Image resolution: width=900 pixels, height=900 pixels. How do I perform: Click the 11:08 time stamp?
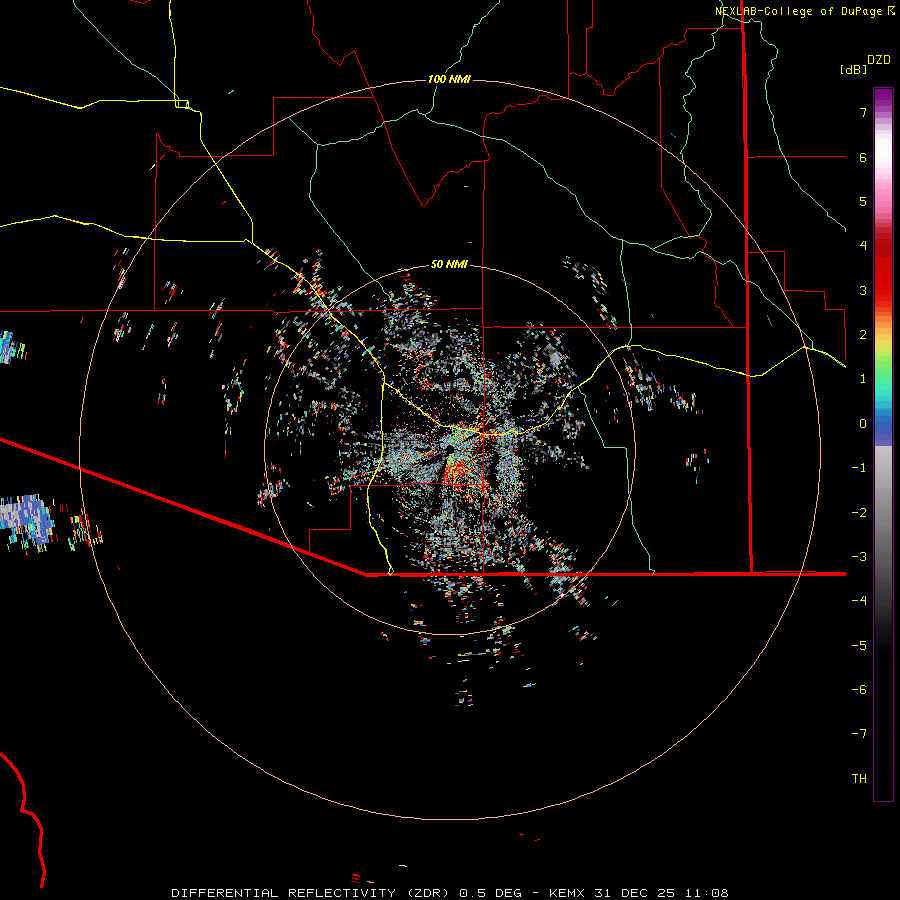coord(707,893)
